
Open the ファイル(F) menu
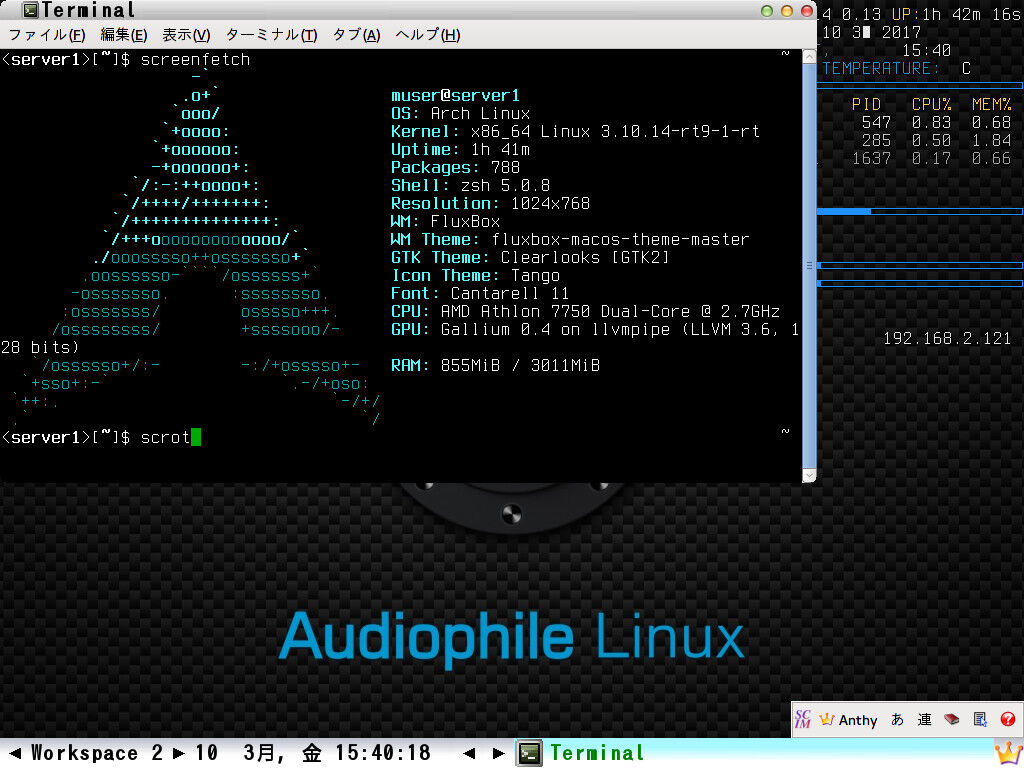coord(46,35)
